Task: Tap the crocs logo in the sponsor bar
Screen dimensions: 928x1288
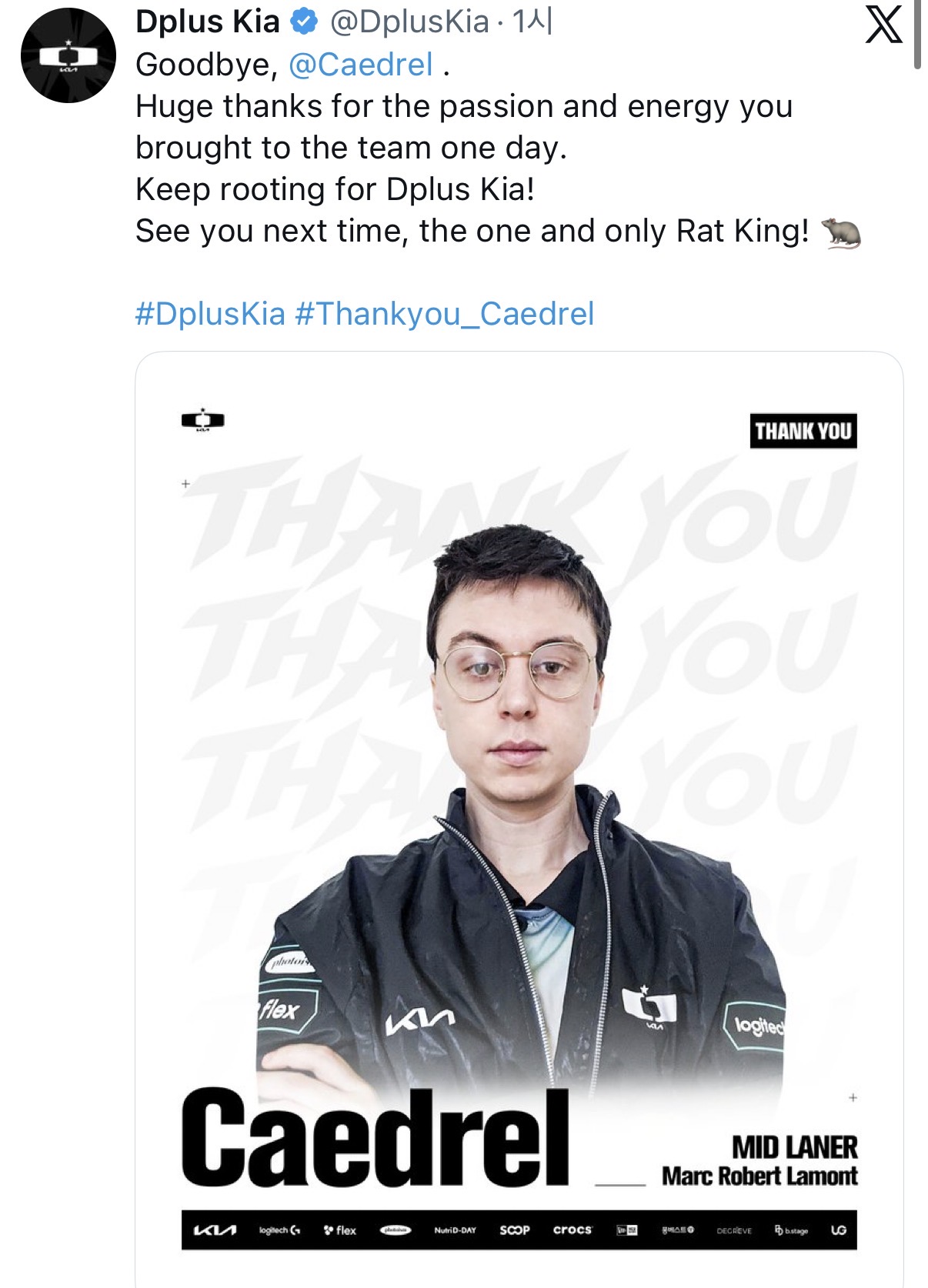Action: tap(572, 1230)
